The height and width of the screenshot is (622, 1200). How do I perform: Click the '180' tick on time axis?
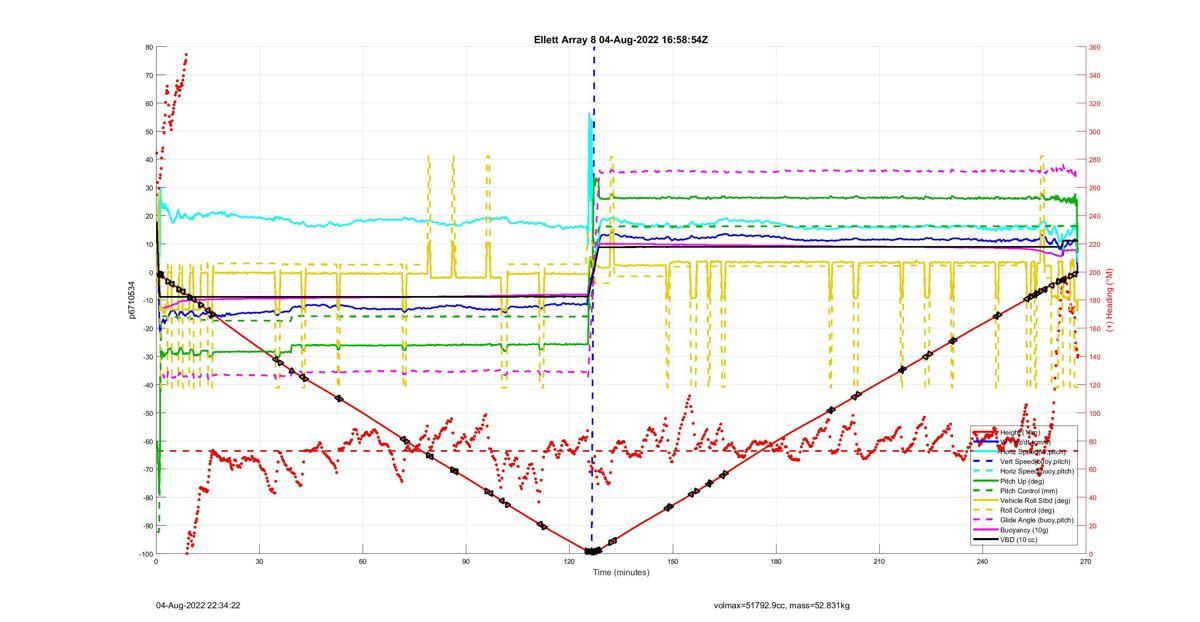click(776, 562)
